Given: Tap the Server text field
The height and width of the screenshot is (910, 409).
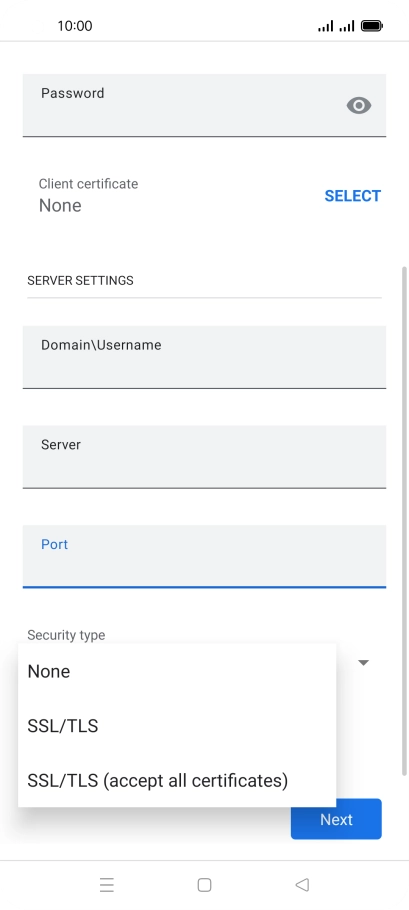Looking at the screenshot, I should coord(204,457).
